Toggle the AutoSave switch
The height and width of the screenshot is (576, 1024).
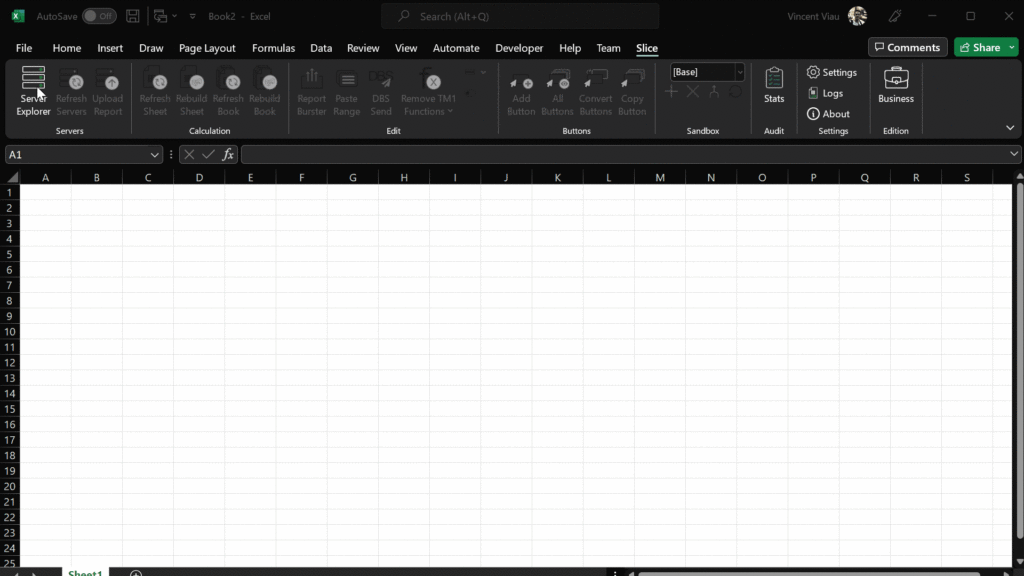(99, 17)
